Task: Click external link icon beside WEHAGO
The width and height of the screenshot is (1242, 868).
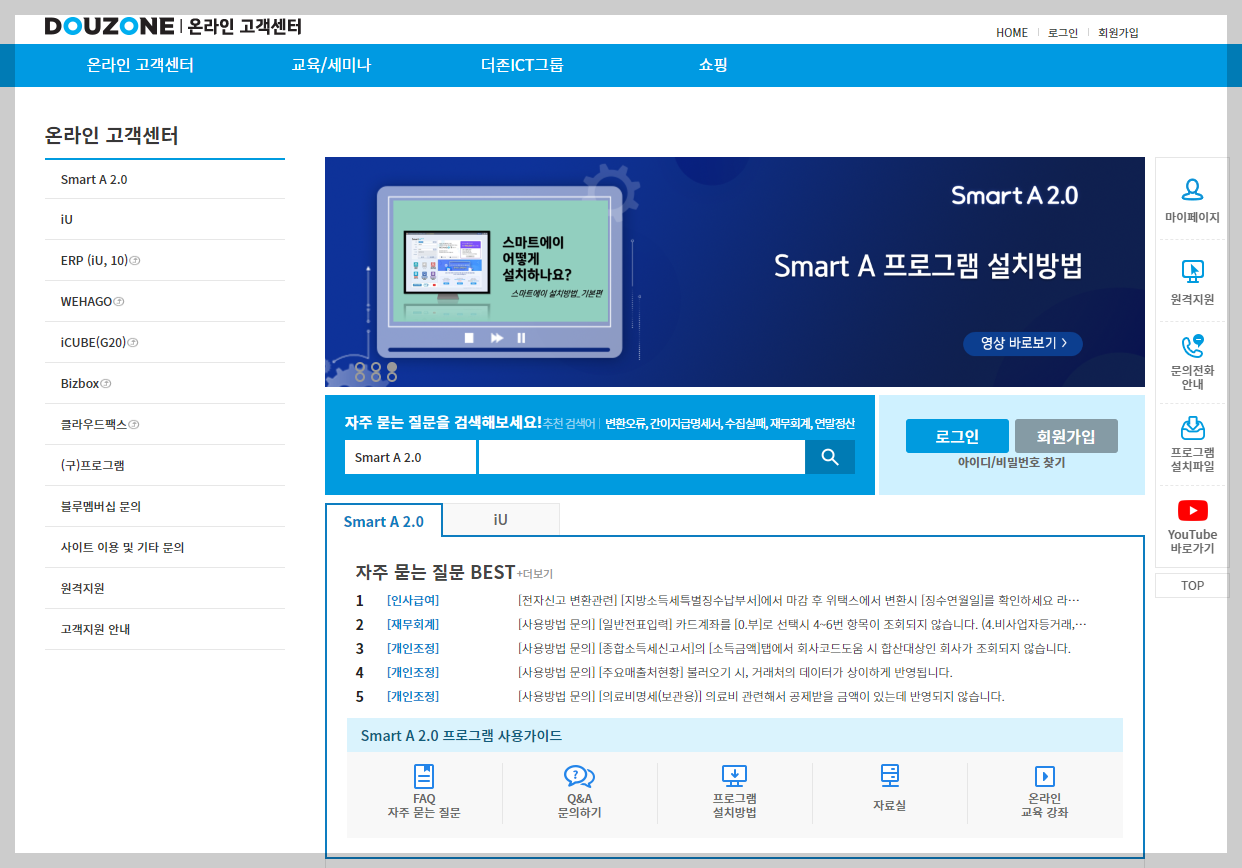Action: 119,302
